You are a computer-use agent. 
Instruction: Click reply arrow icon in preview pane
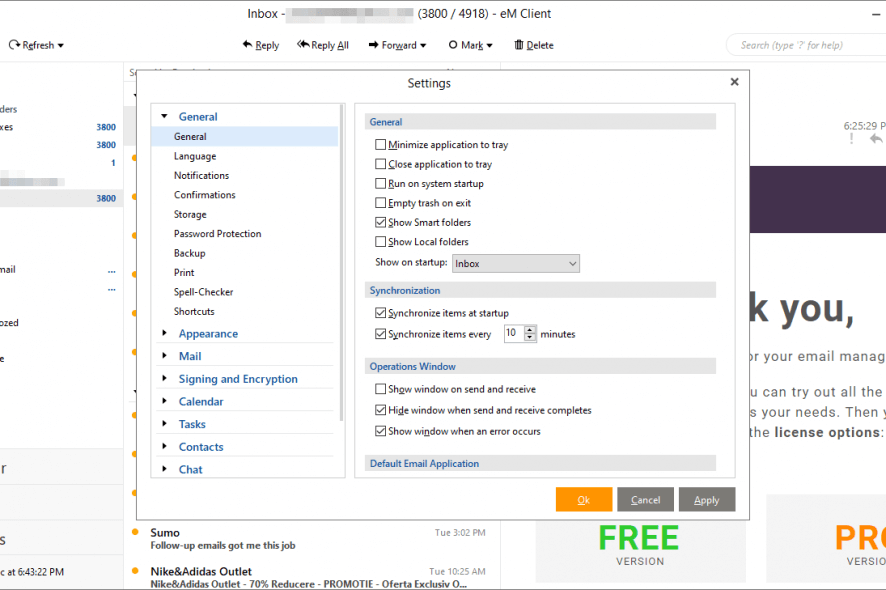coord(875,138)
